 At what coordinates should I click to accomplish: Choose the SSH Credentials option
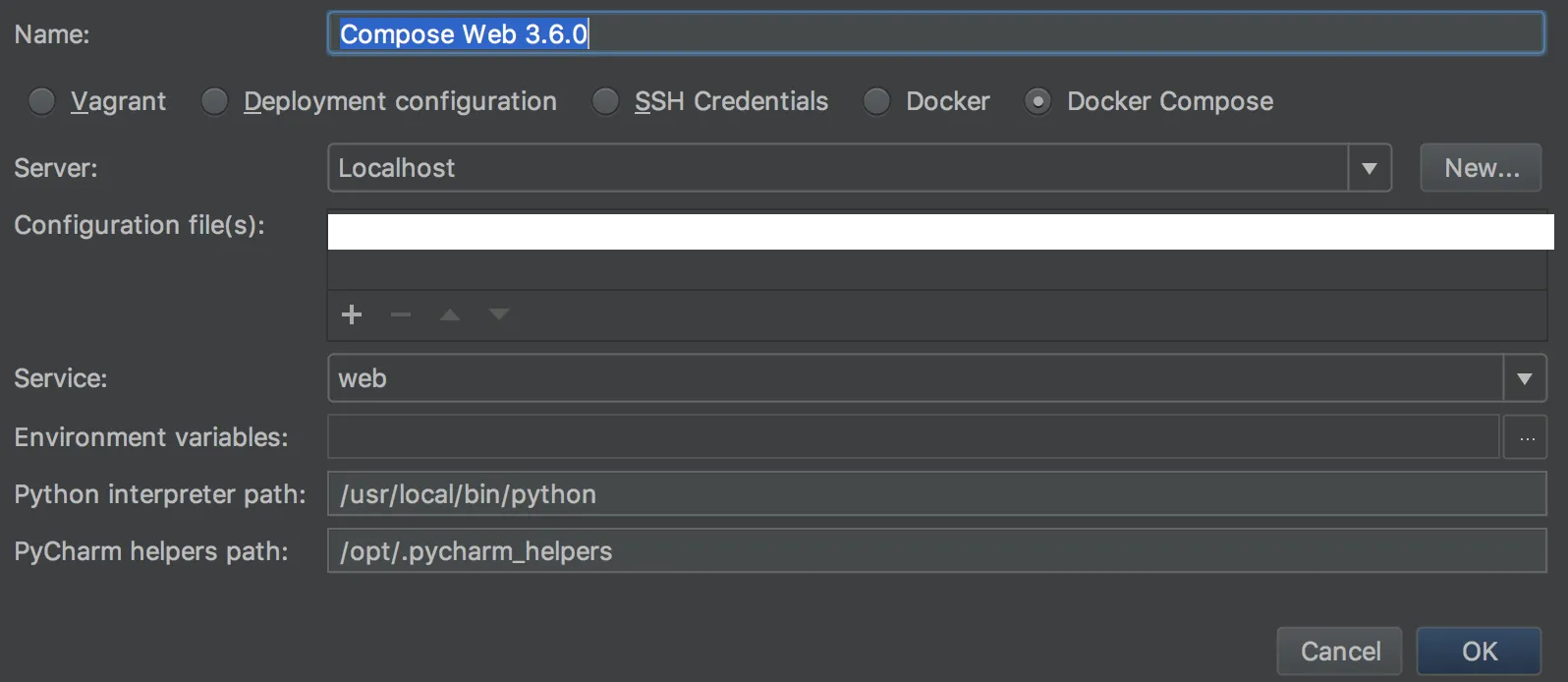(605, 101)
